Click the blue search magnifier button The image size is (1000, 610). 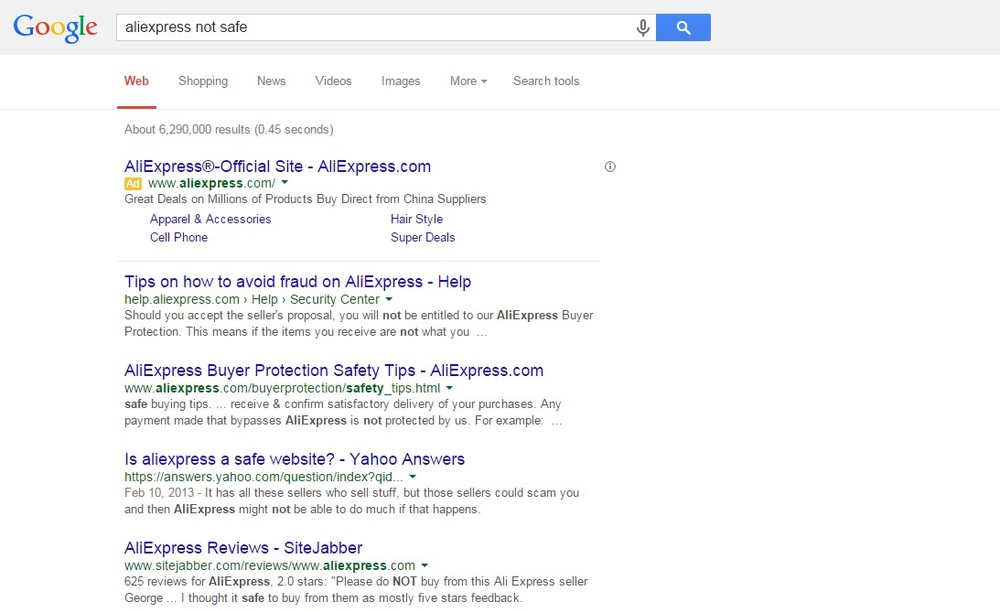pyautogui.click(x=683, y=27)
